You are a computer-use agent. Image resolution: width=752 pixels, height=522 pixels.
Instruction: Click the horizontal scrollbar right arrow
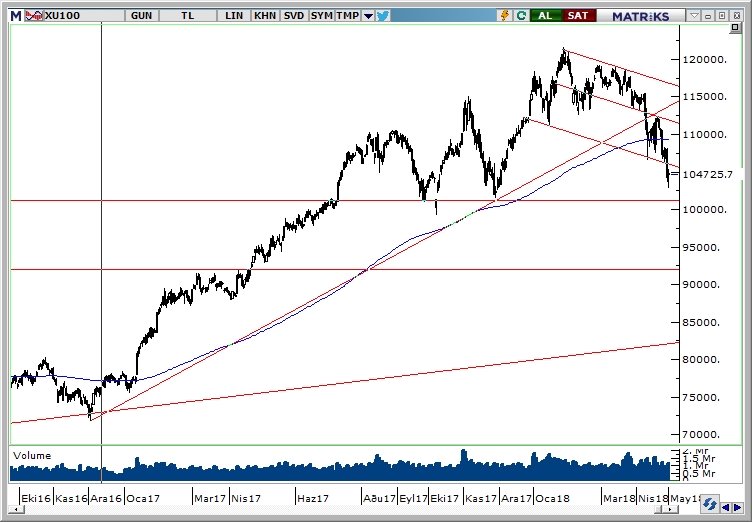669,509
